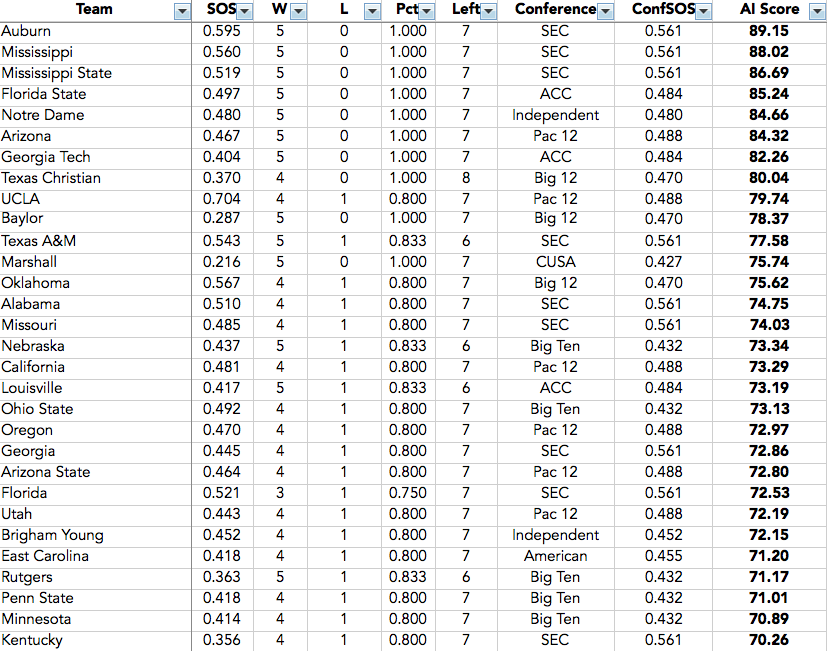
Task: Open the W column filter dropdown
Action: click(x=299, y=11)
